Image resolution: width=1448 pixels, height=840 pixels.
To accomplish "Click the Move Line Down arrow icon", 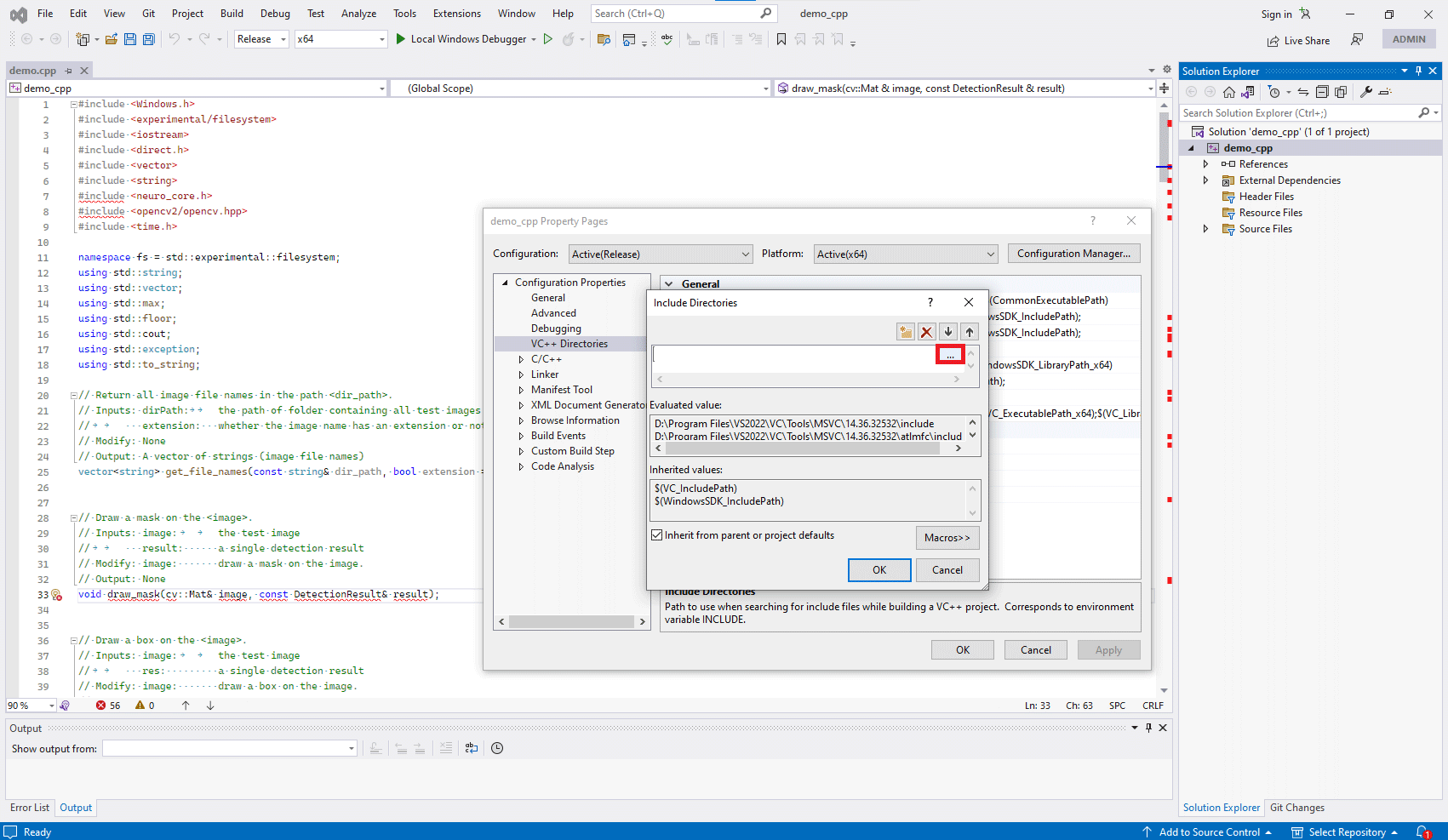I will 948,332.
